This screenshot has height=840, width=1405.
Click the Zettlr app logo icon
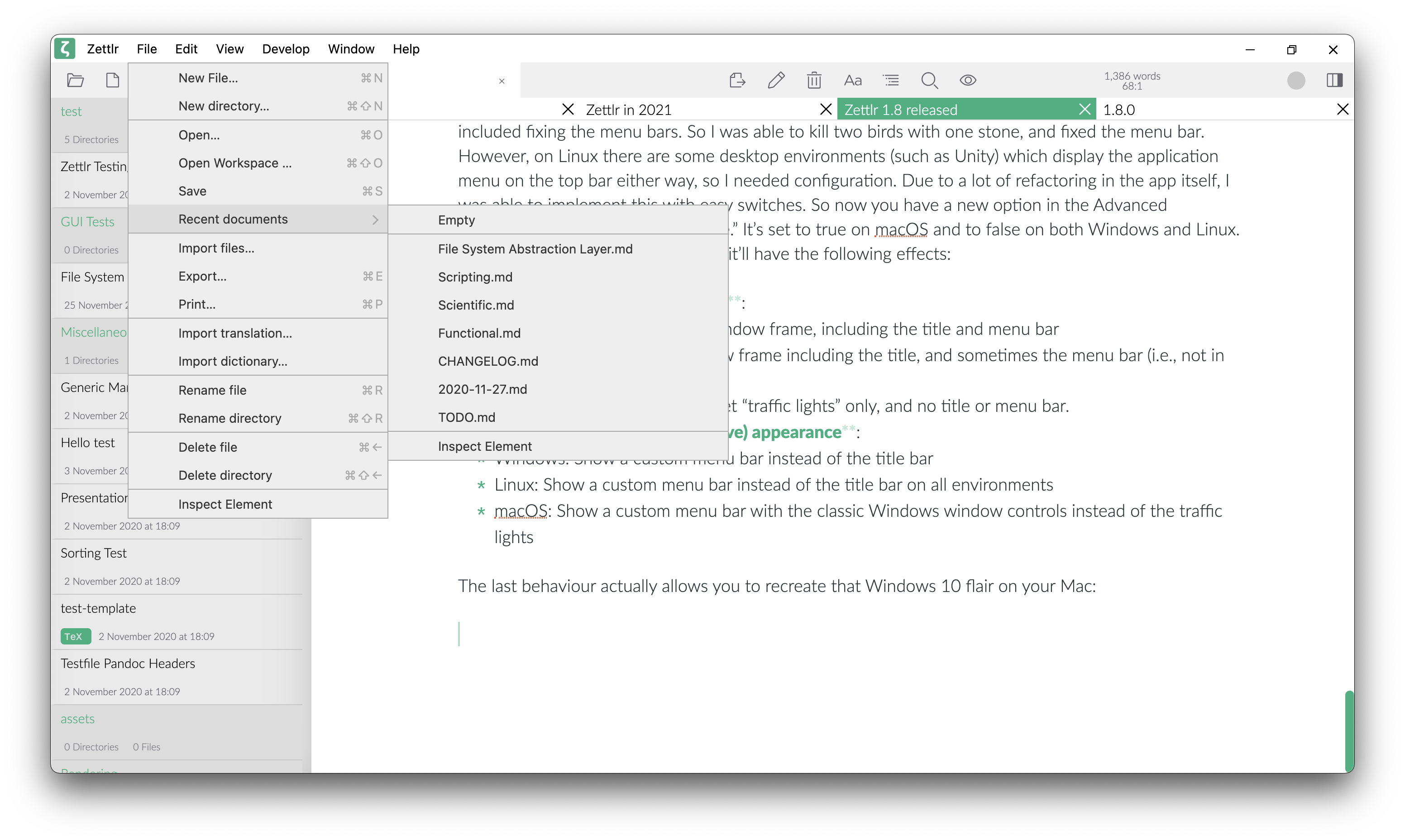coord(65,49)
